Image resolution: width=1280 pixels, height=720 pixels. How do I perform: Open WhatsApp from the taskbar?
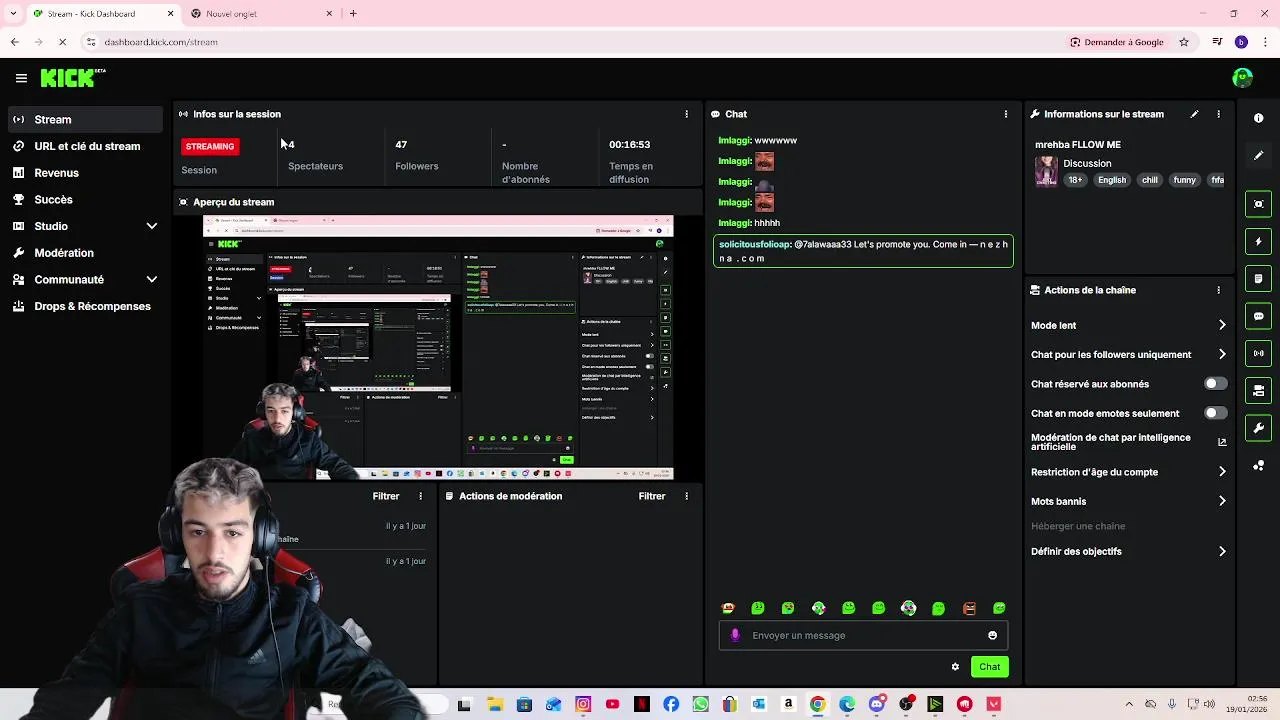coord(700,704)
